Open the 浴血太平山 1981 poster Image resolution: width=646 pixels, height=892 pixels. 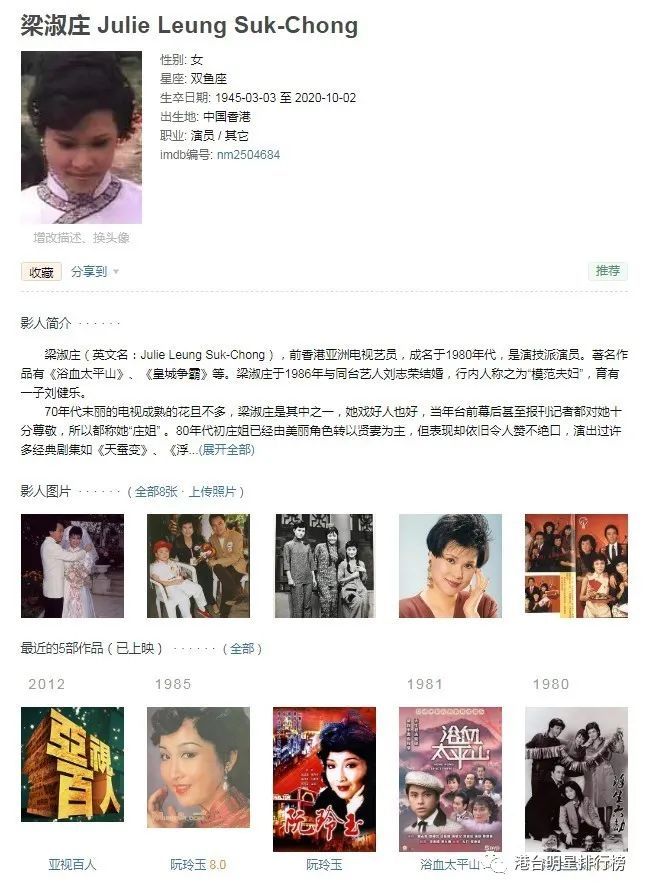tap(450, 779)
